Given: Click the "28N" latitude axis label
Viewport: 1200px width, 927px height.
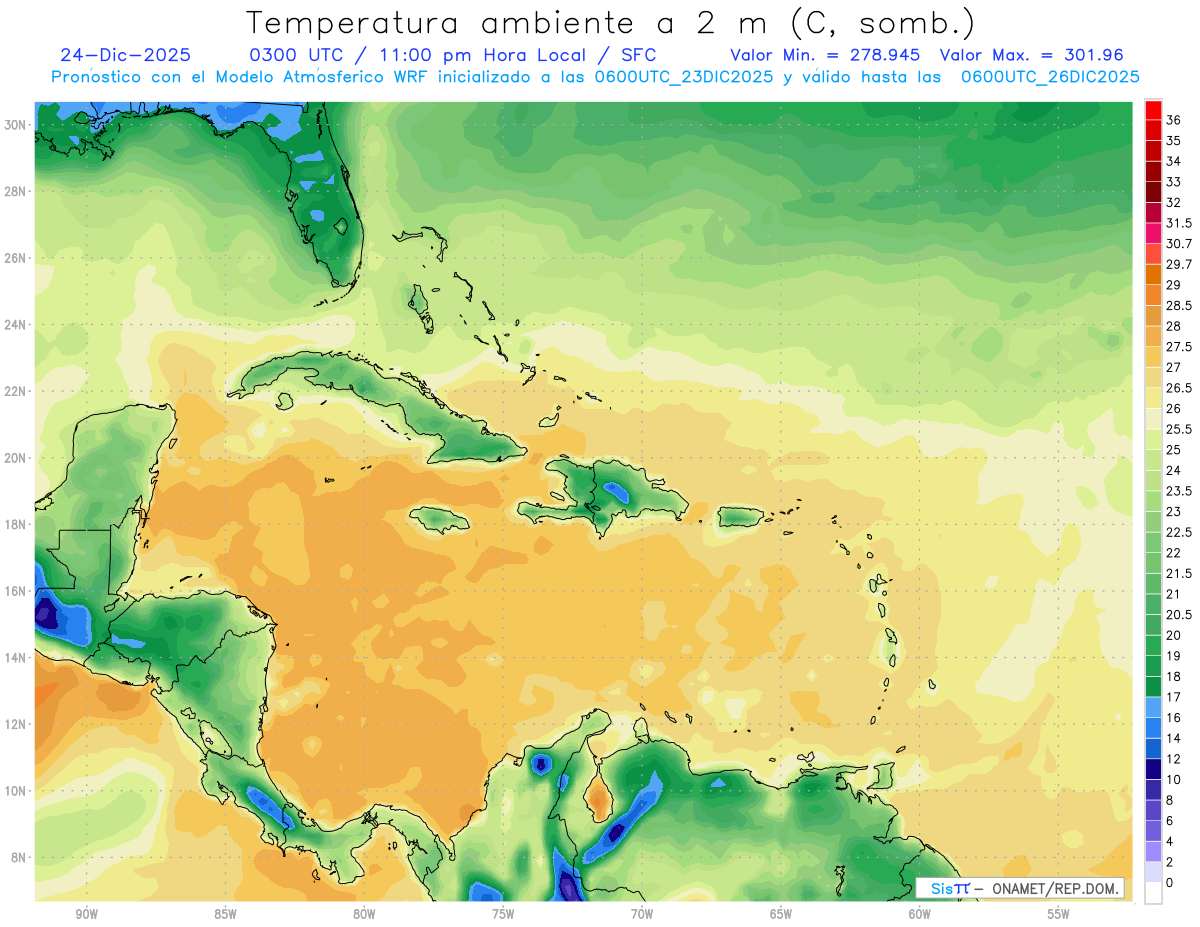Looking at the screenshot, I should 17,191.
